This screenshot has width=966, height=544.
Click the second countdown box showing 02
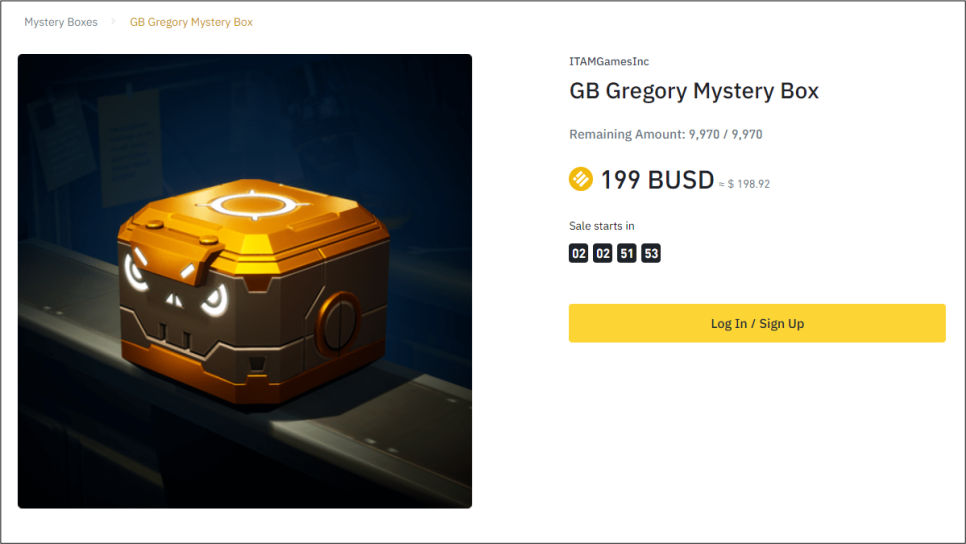pyautogui.click(x=603, y=253)
